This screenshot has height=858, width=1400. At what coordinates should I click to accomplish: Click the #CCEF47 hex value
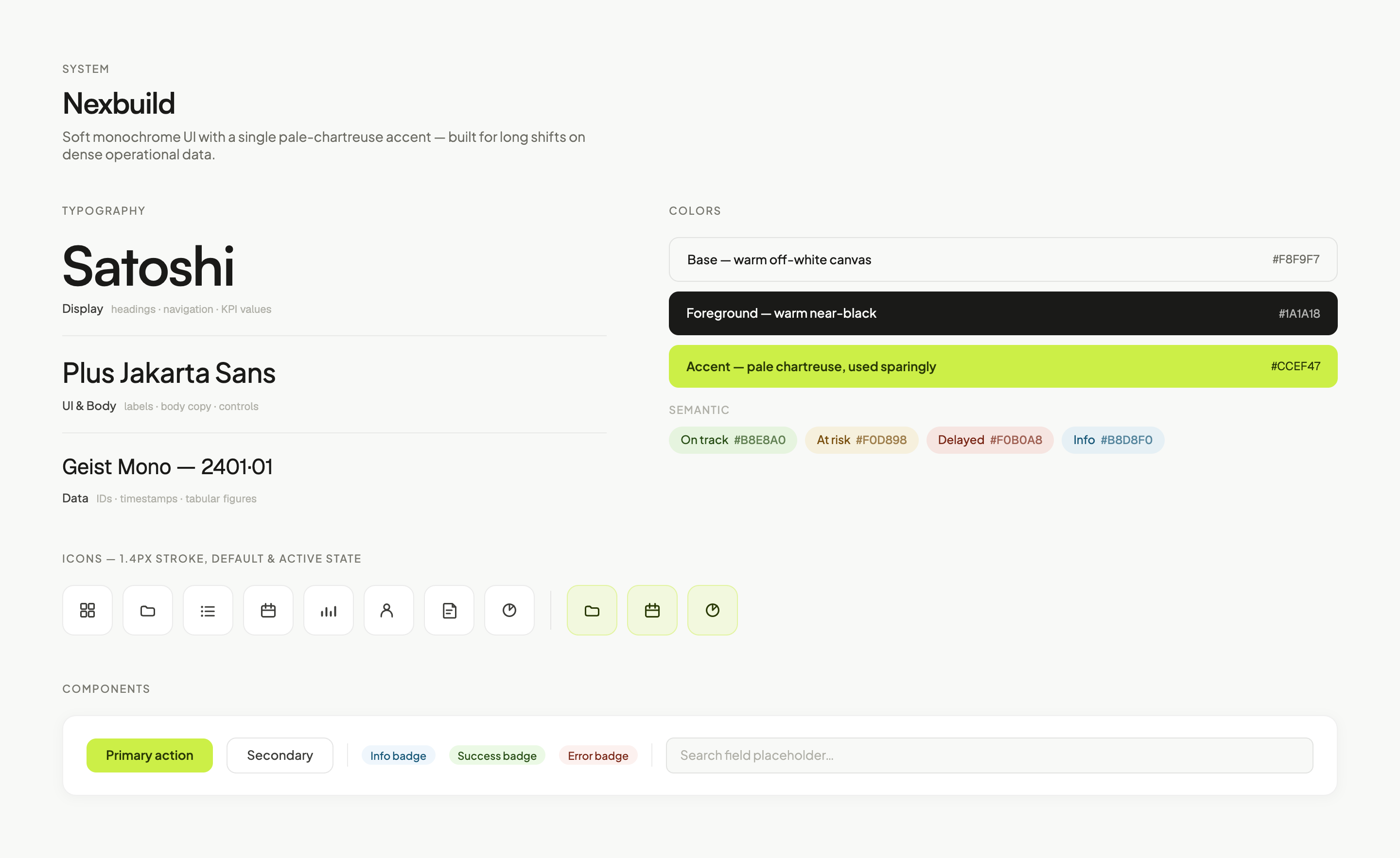(x=1295, y=366)
